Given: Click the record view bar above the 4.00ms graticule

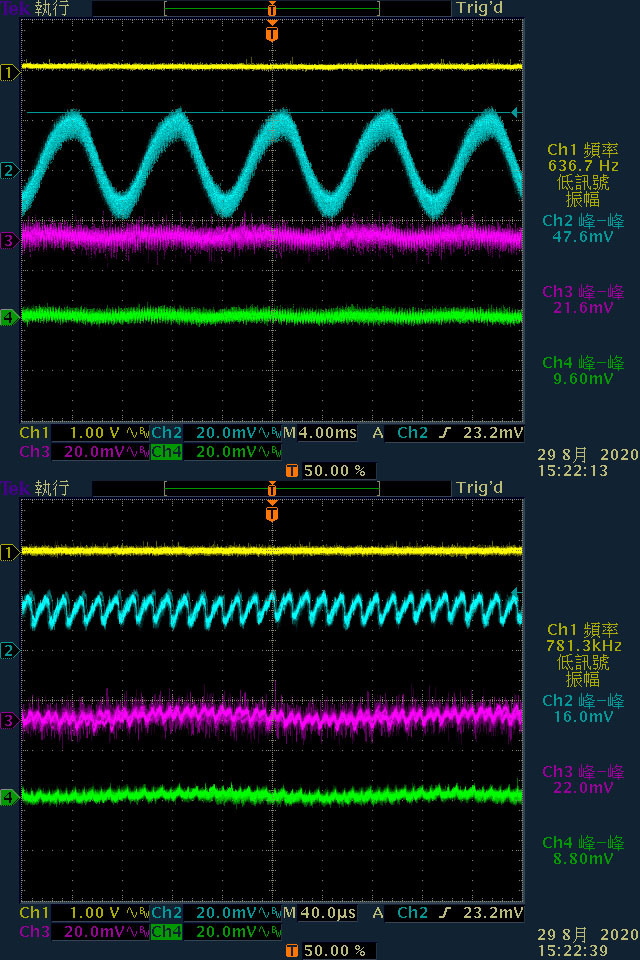Looking at the screenshot, I should pos(272,9).
